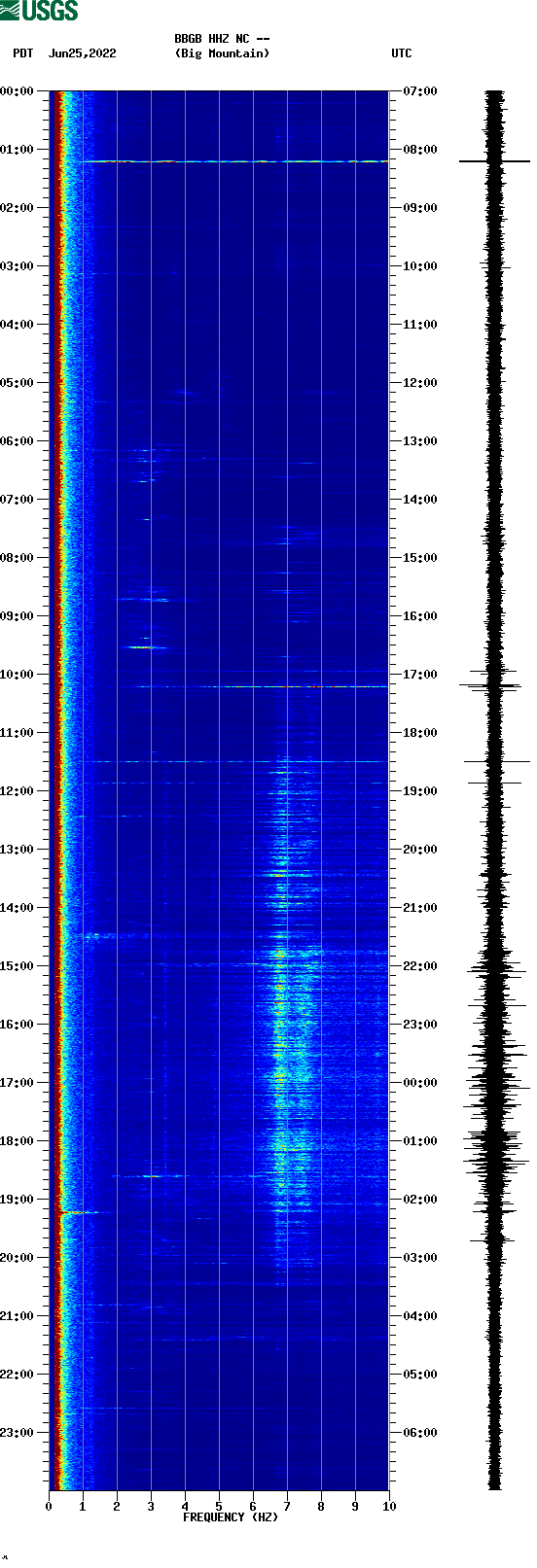Click the 3 Hz burst near 18:35 PDT
The height and width of the screenshot is (1568, 537).
click(x=151, y=1176)
